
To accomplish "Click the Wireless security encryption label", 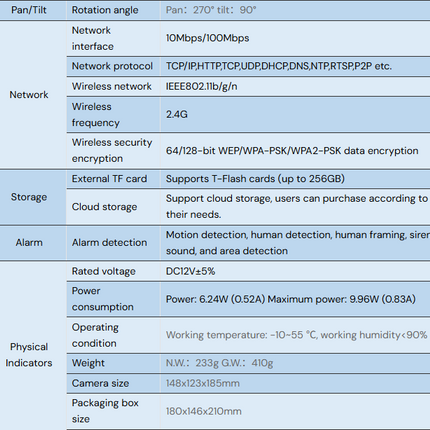I will tap(112, 150).
